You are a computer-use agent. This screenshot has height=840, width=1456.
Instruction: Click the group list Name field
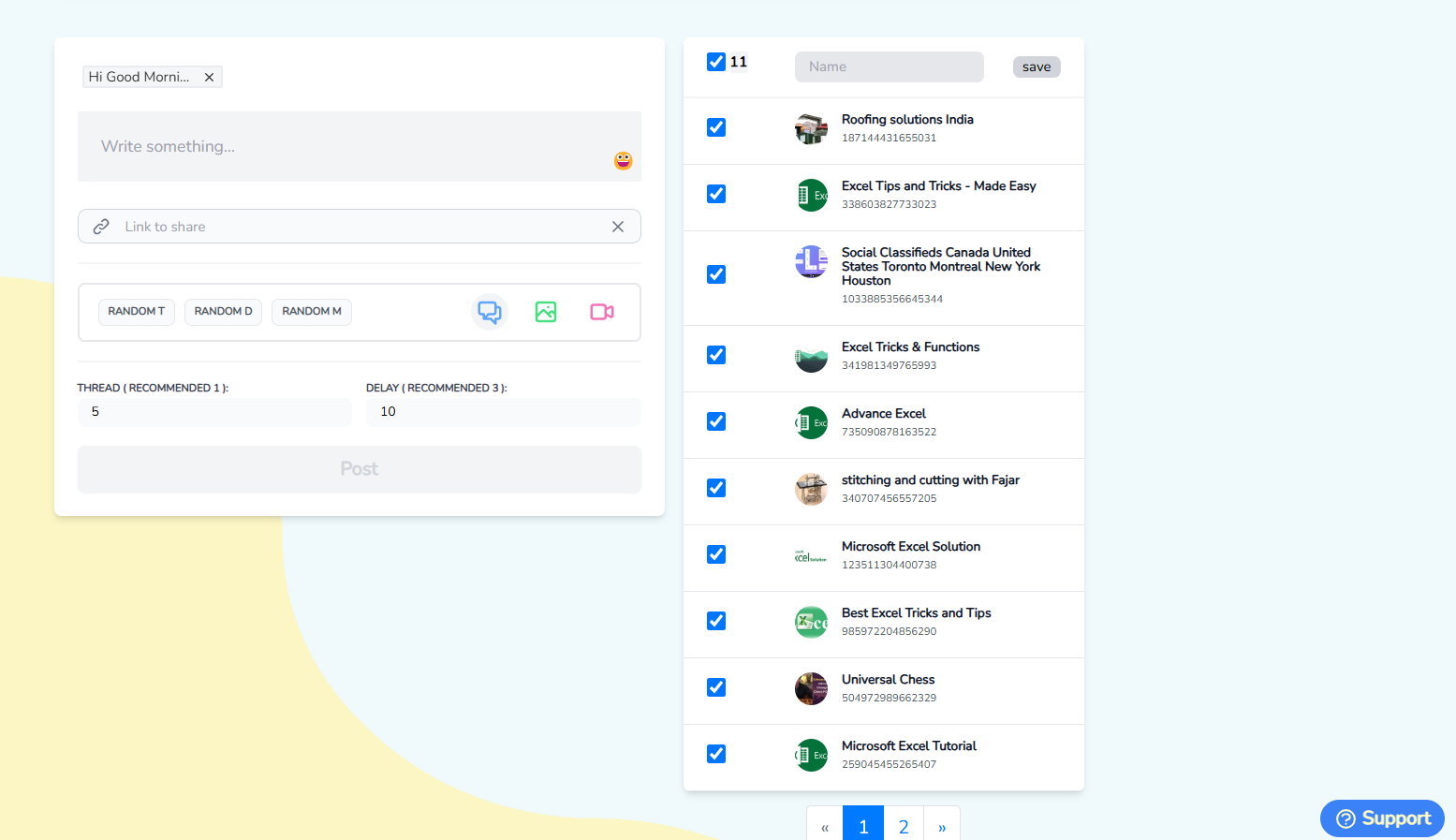click(889, 67)
